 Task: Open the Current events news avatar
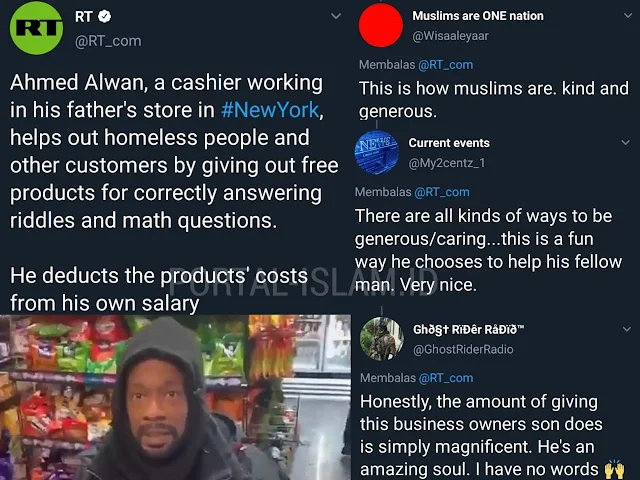pos(376,152)
